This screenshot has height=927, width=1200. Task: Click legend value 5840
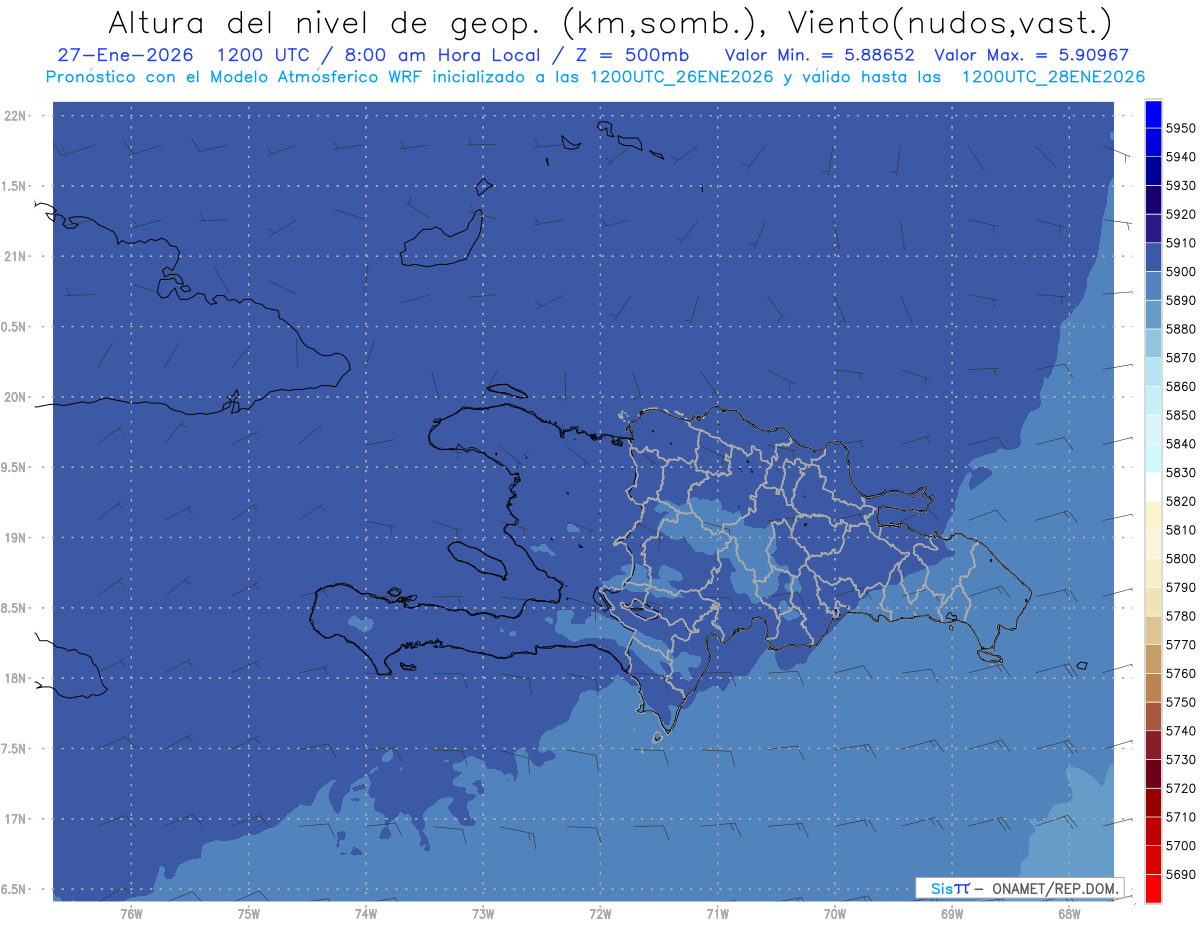[1180, 444]
